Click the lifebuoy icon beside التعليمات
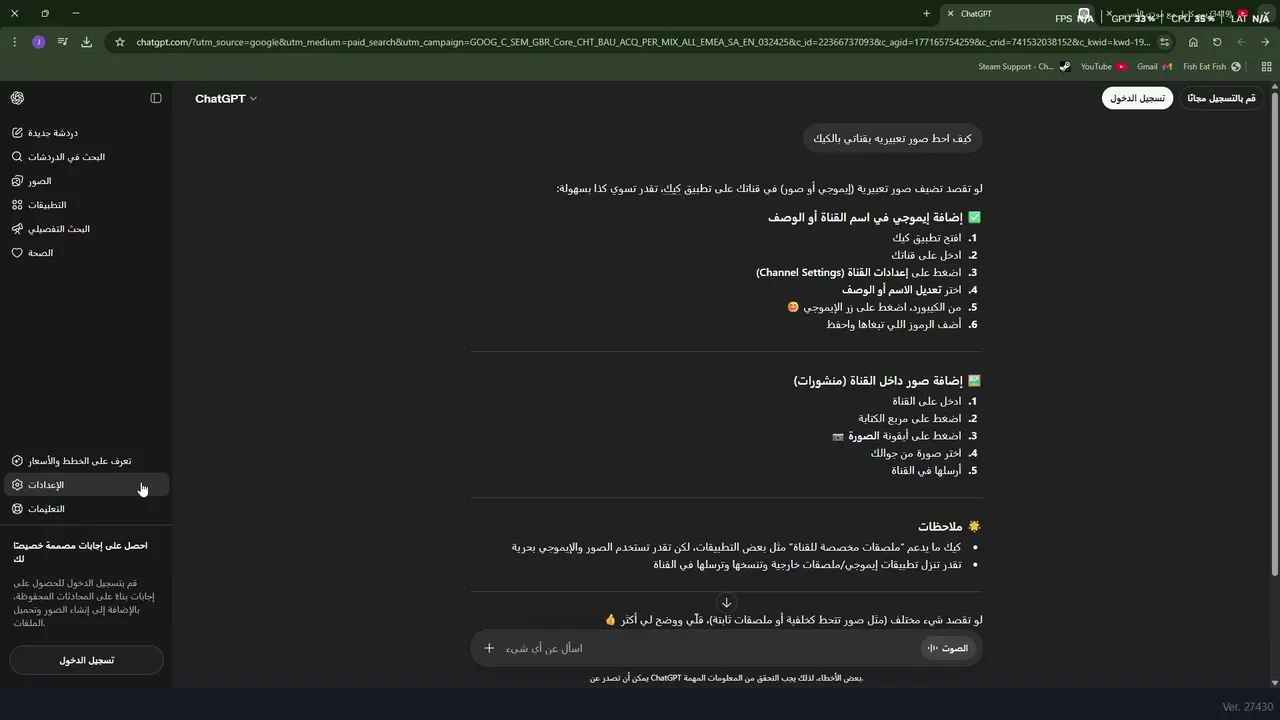The width and height of the screenshot is (1280, 720). (x=17, y=509)
